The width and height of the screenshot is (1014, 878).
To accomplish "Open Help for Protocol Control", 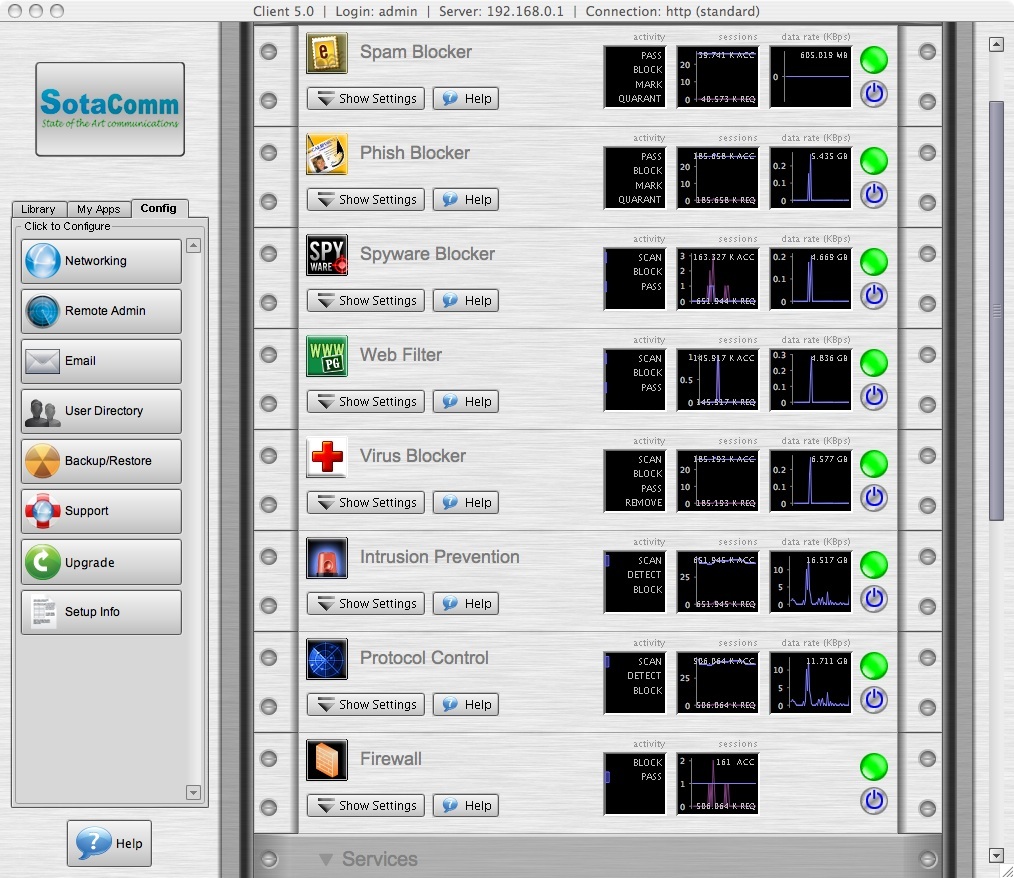I will (466, 704).
